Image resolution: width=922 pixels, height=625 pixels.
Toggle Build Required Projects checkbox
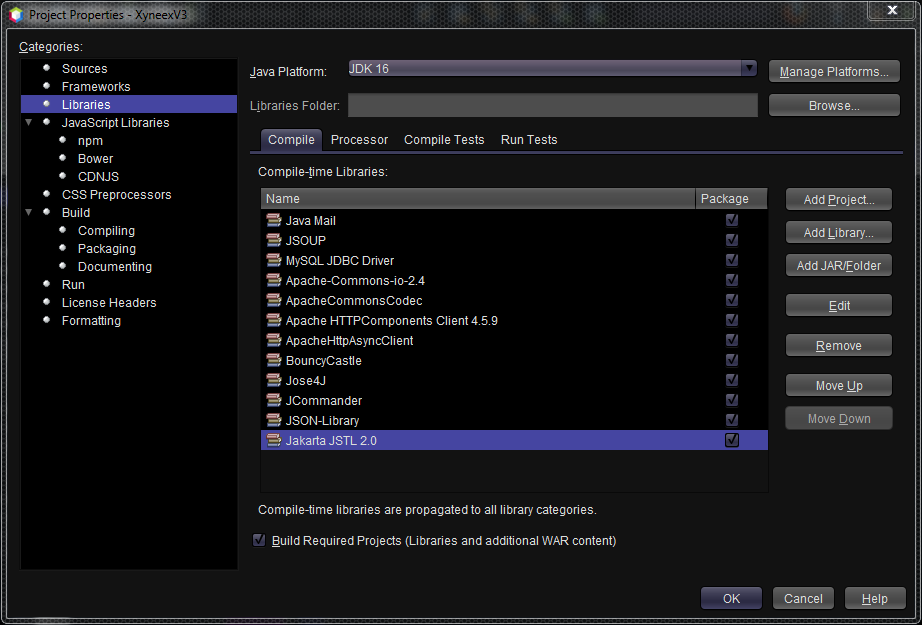259,540
